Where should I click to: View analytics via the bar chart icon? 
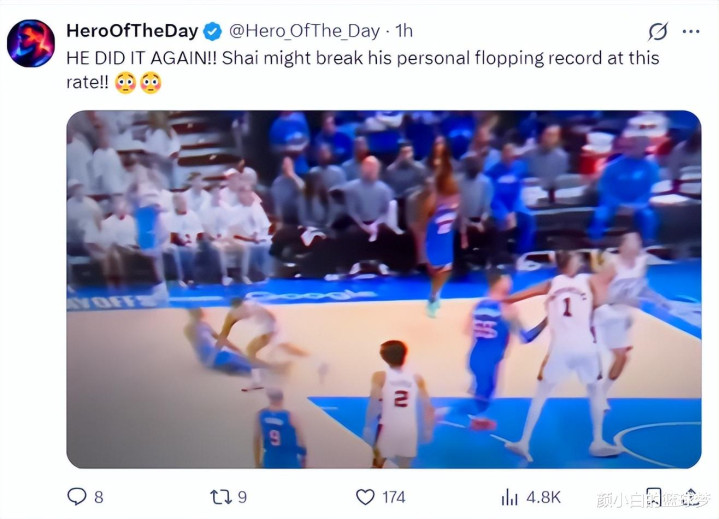click(509, 497)
